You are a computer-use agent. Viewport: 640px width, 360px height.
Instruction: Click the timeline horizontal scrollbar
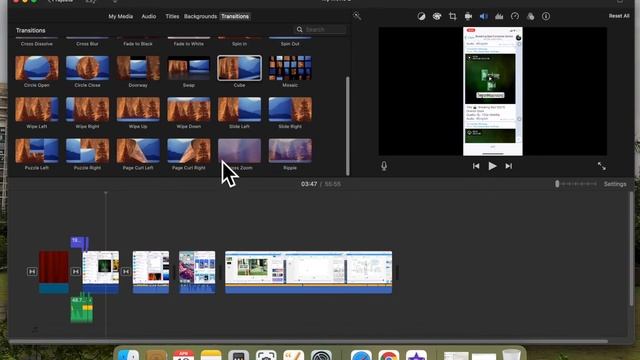point(309,341)
